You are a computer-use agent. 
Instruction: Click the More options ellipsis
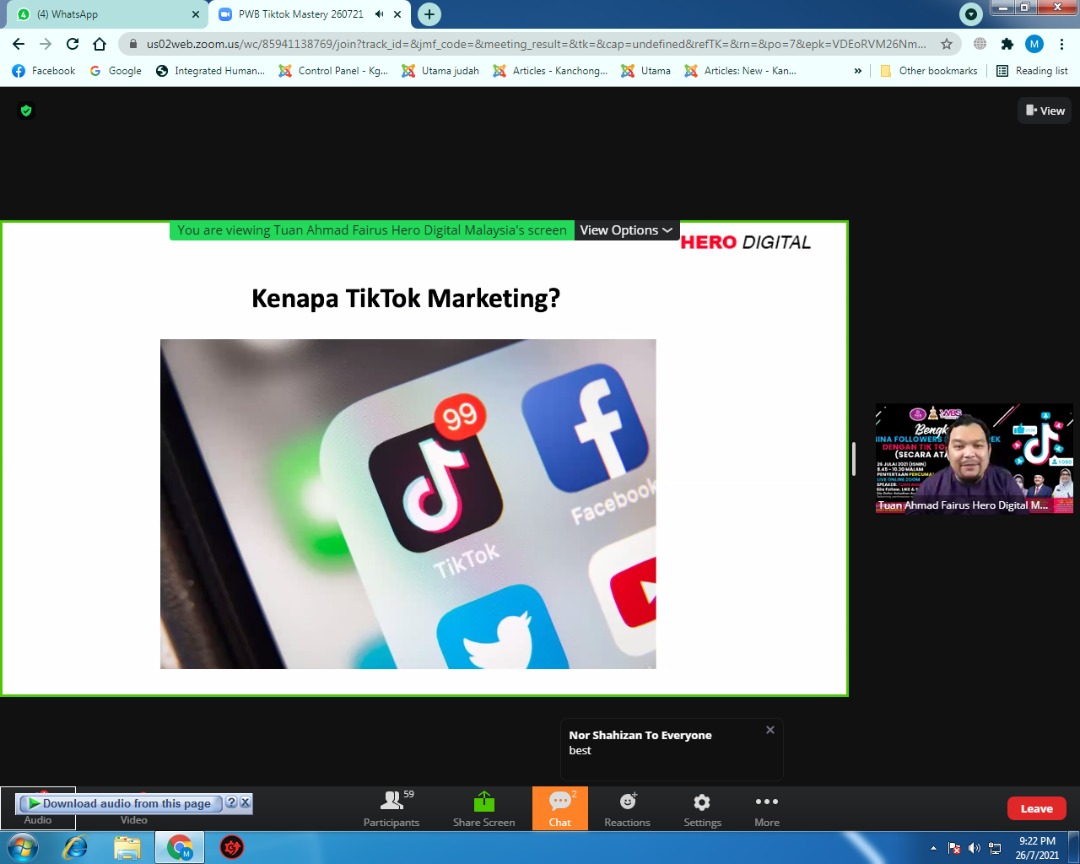coord(767,808)
